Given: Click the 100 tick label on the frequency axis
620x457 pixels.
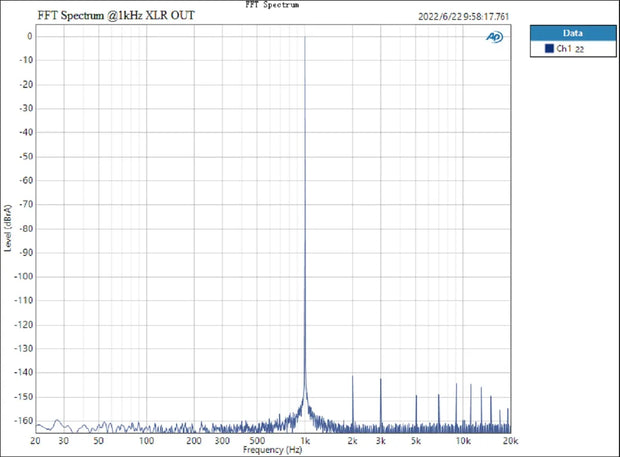Looking at the screenshot, I should point(147,440).
